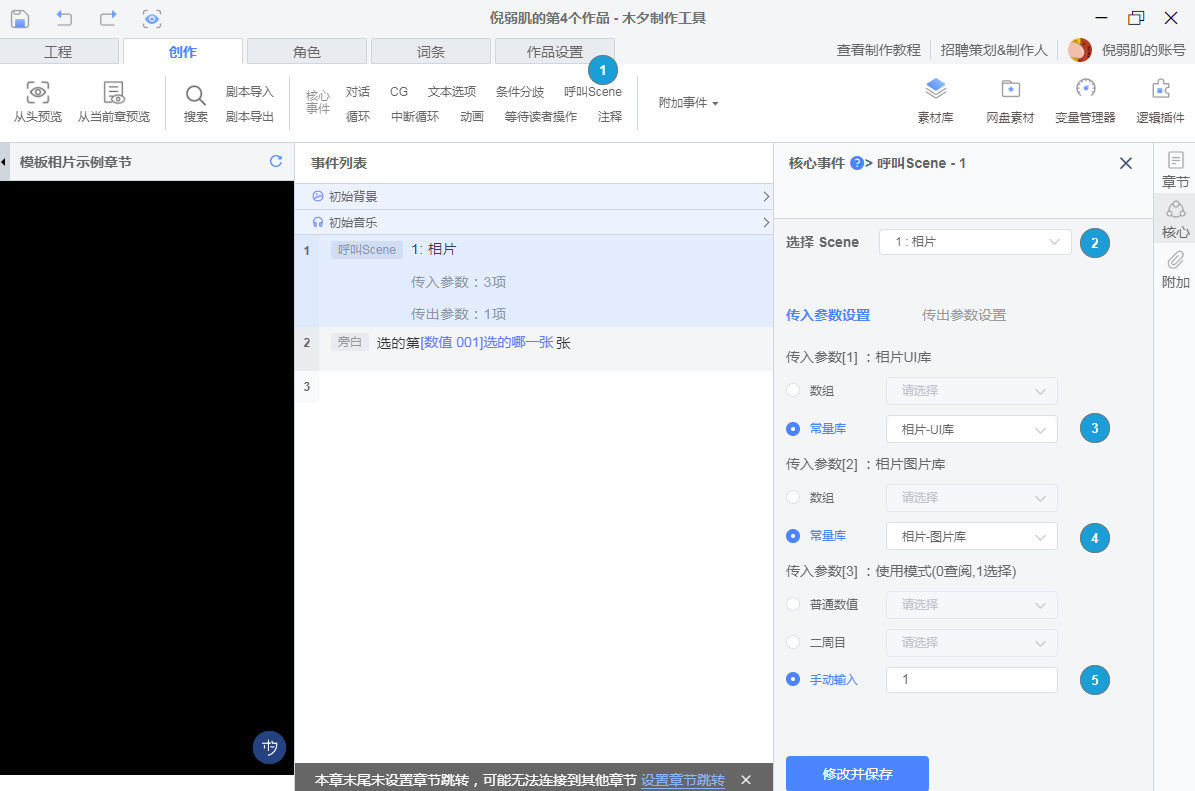Dismiss the chapter jump warning bar
Image resolution: width=1195 pixels, height=791 pixels.
746,780
